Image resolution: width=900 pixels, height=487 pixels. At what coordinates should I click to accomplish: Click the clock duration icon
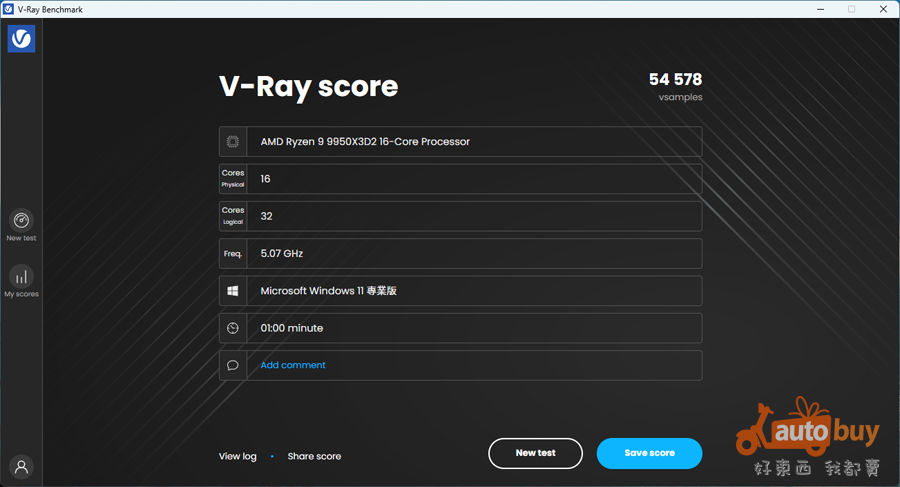click(x=233, y=328)
